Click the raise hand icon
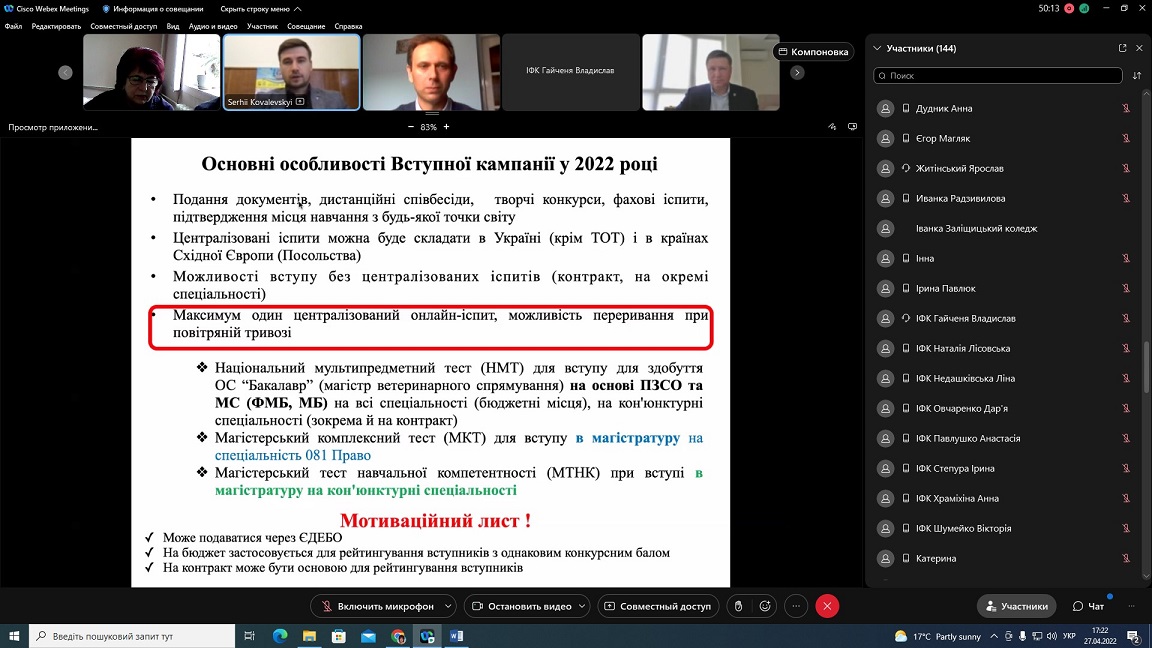 (x=738, y=606)
